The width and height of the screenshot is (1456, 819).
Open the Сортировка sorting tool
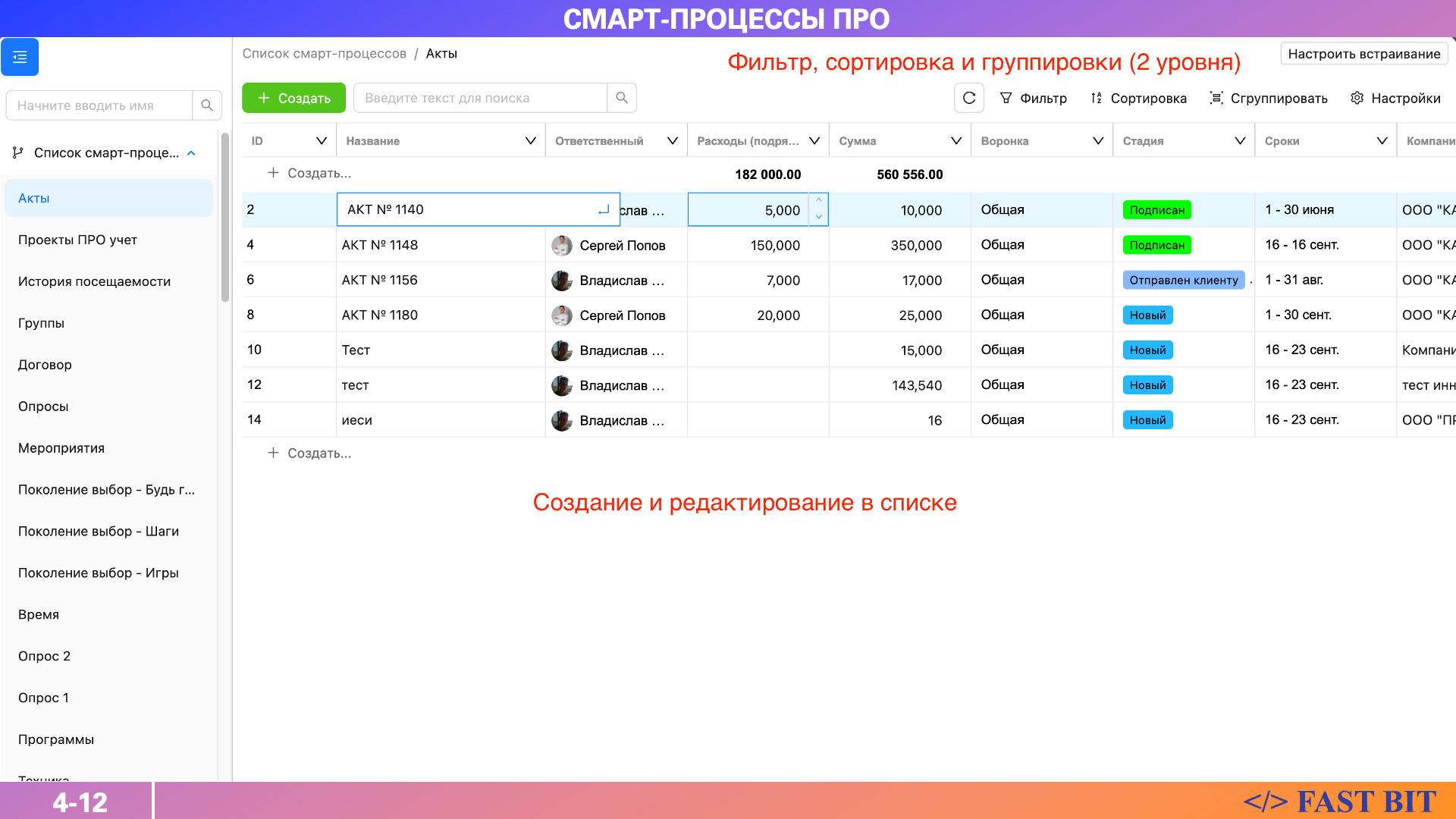tap(1138, 98)
